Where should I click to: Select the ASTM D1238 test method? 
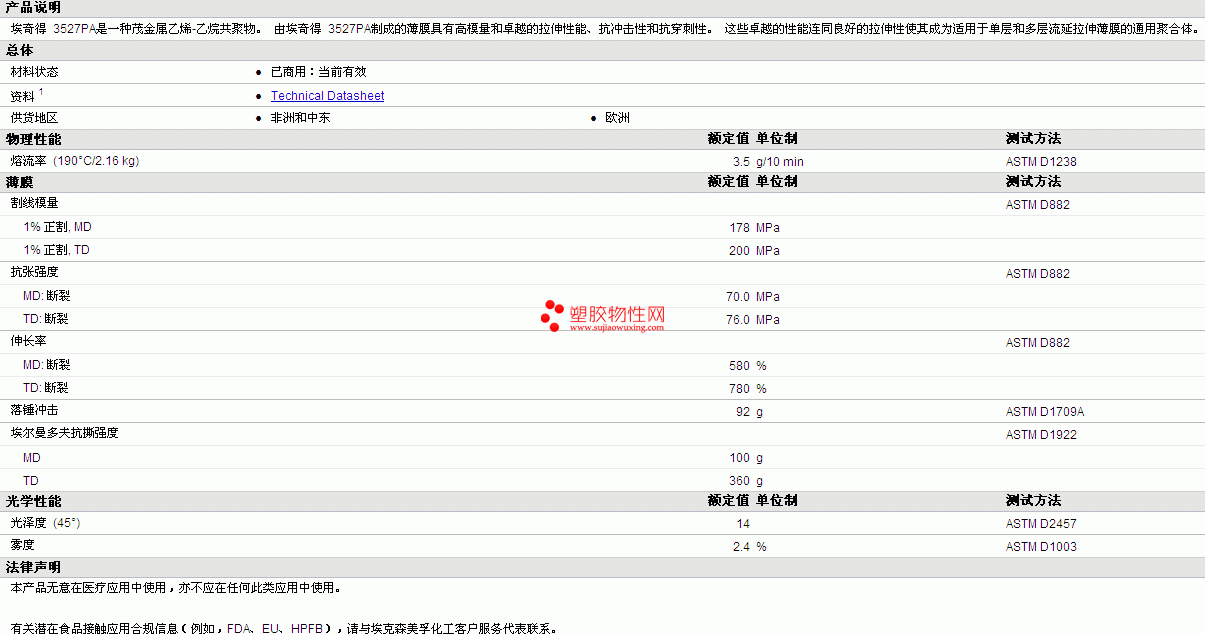pyautogui.click(x=1041, y=162)
